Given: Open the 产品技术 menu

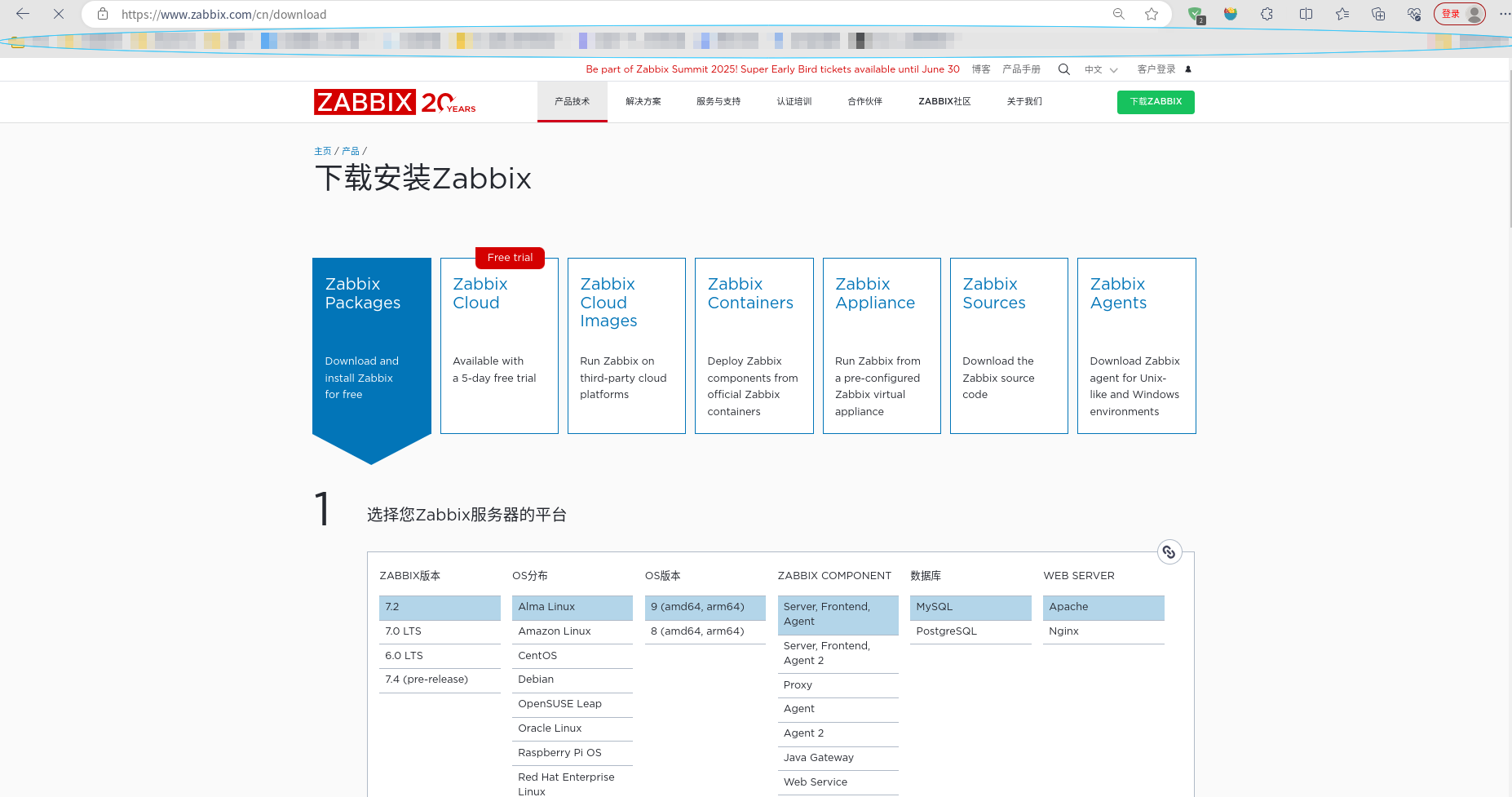Looking at the screenshot, I should point(572,101).
